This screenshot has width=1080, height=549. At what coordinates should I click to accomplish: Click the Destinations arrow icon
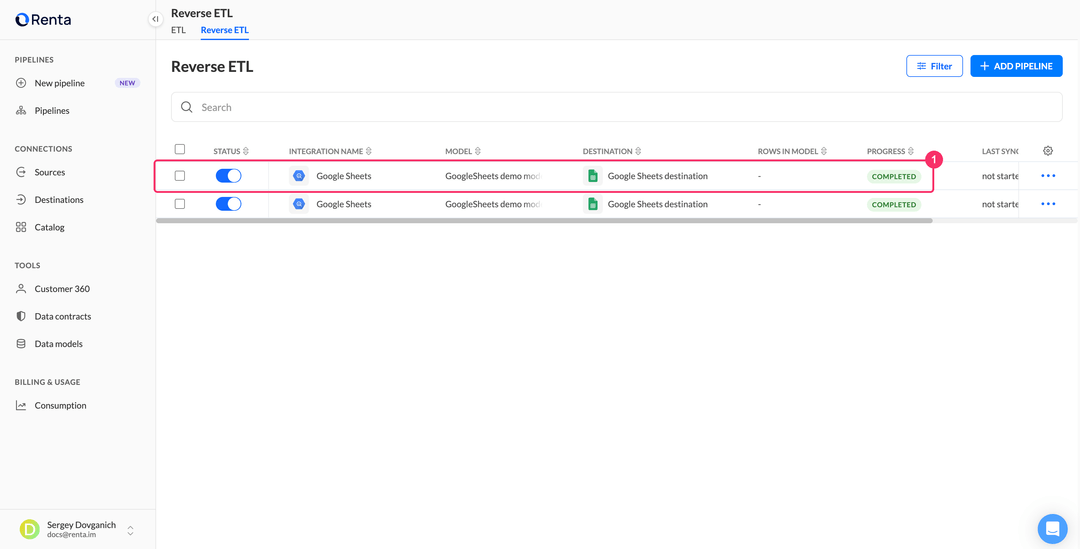point(21,200)
